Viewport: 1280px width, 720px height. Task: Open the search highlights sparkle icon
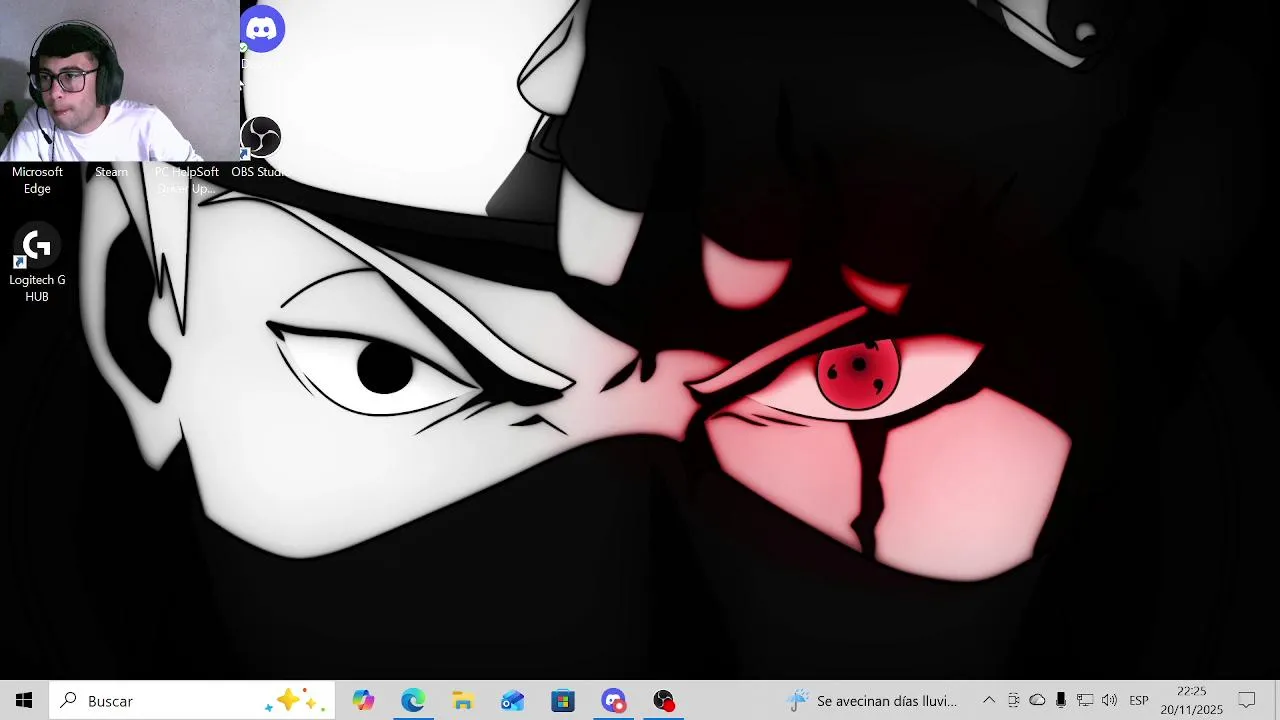(296, 701)
